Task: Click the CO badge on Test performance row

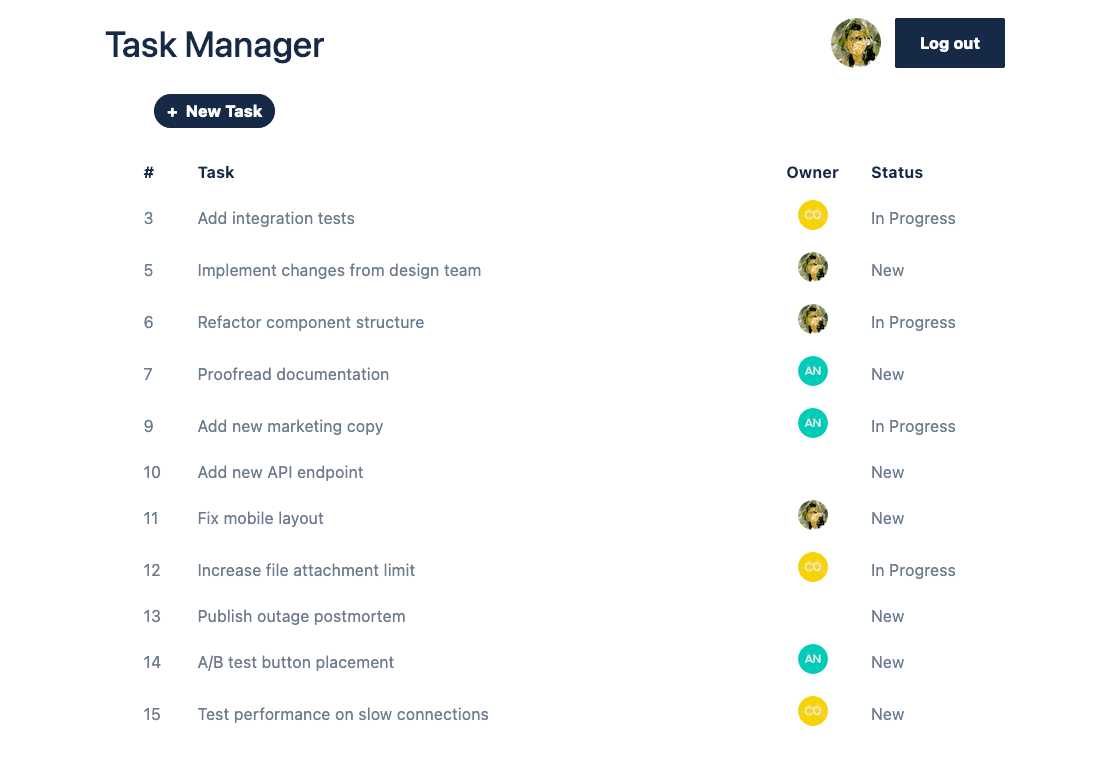Action: (x=812, y=711)
